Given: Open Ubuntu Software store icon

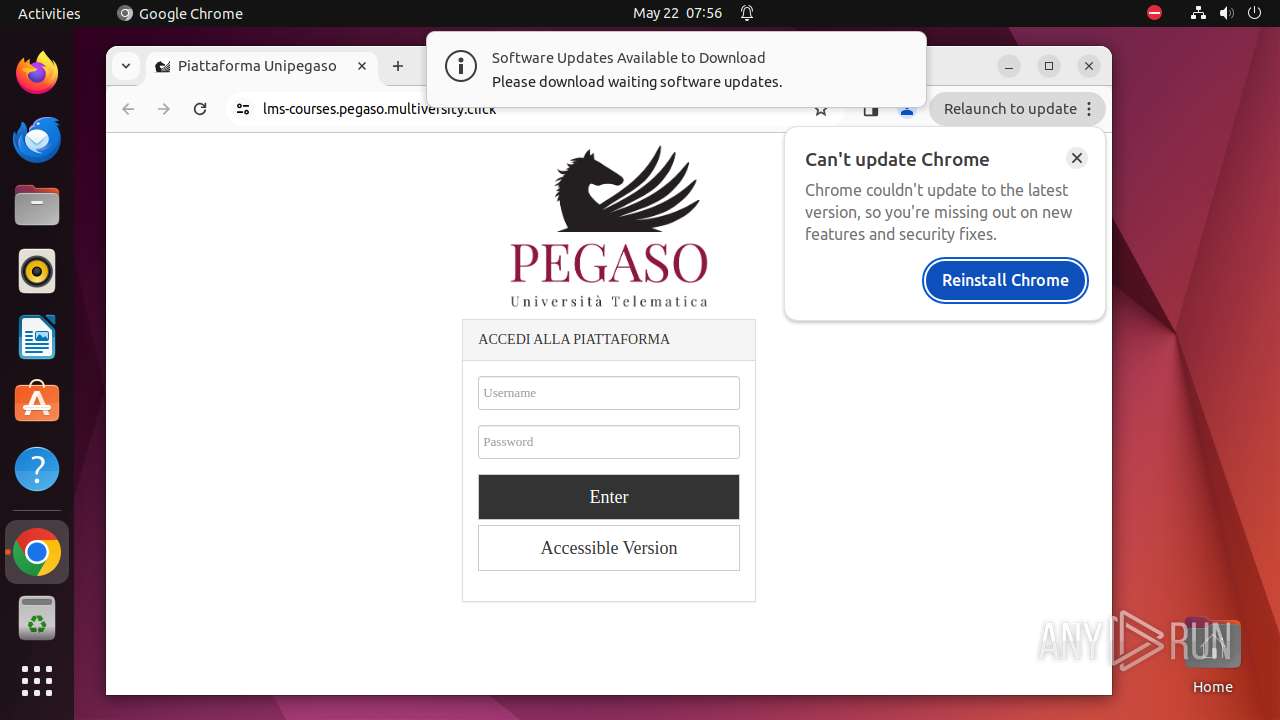Looking at the screenshot, I should click(x=37, y=403).
